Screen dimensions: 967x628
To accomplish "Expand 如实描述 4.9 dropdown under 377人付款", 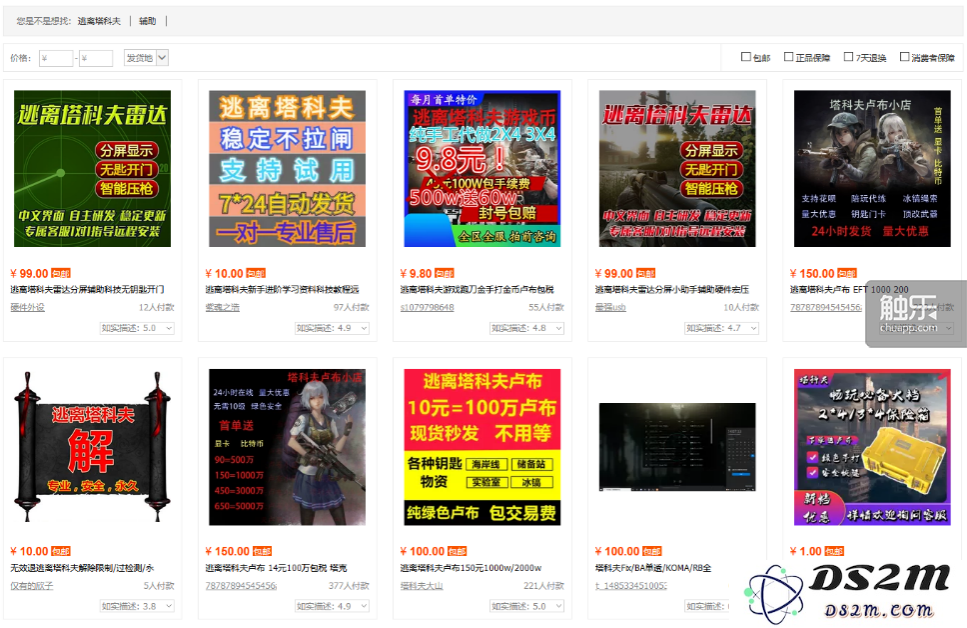I will (x=332, y=606).
